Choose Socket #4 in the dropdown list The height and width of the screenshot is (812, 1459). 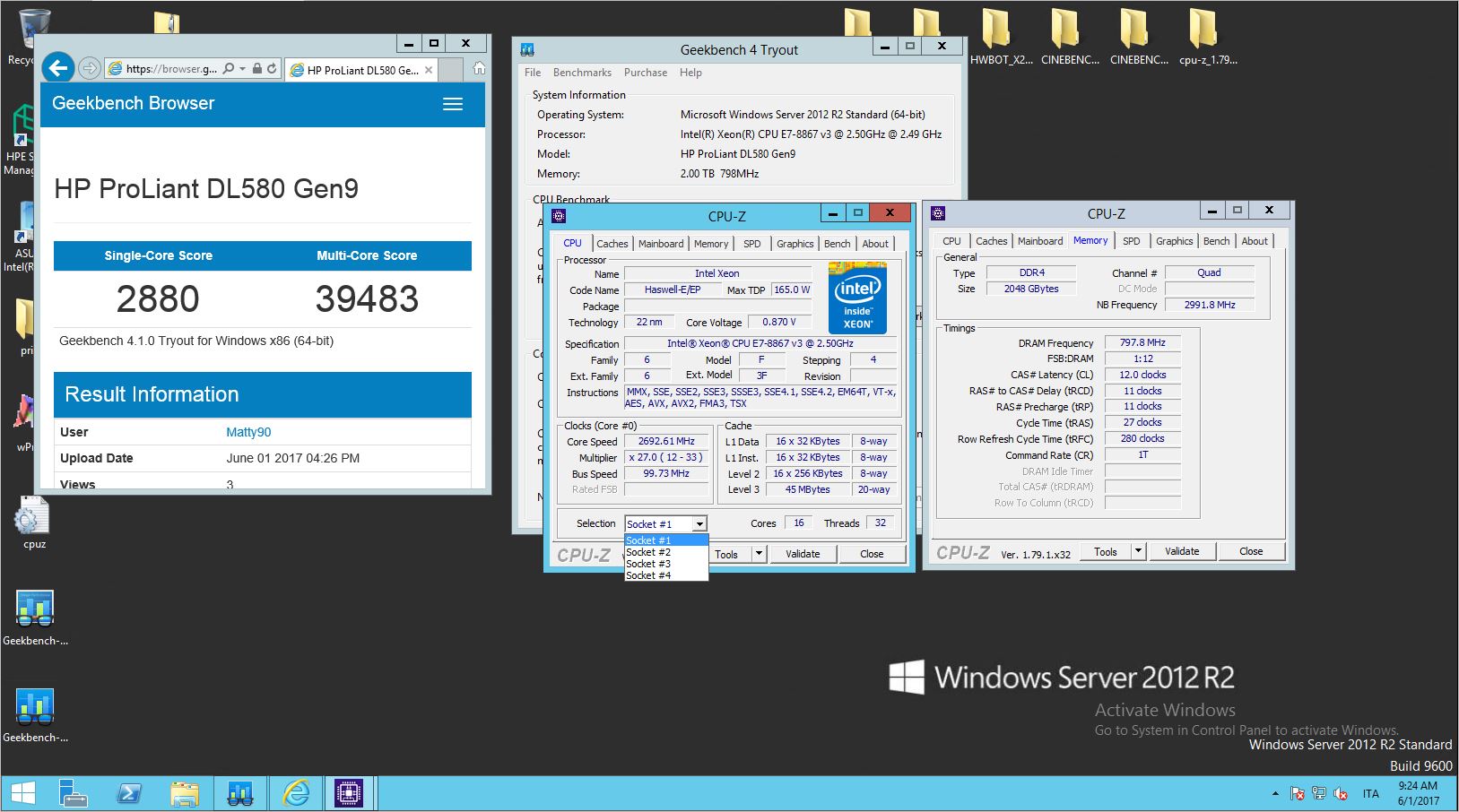coord(666,575)
